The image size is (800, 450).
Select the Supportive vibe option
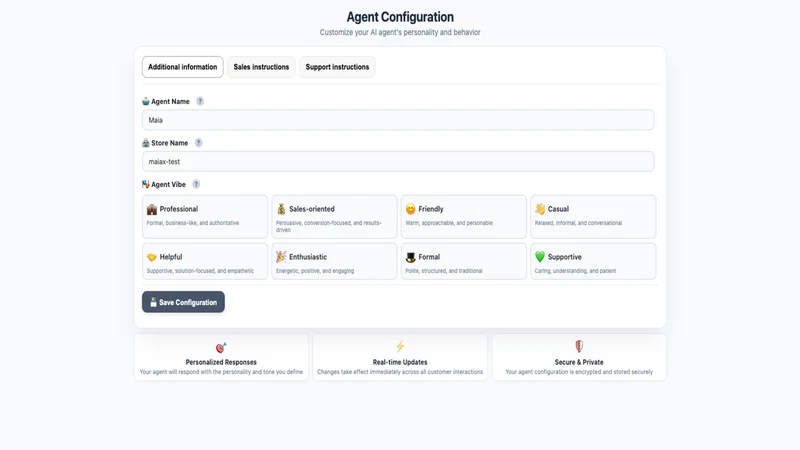click(593, 261)
